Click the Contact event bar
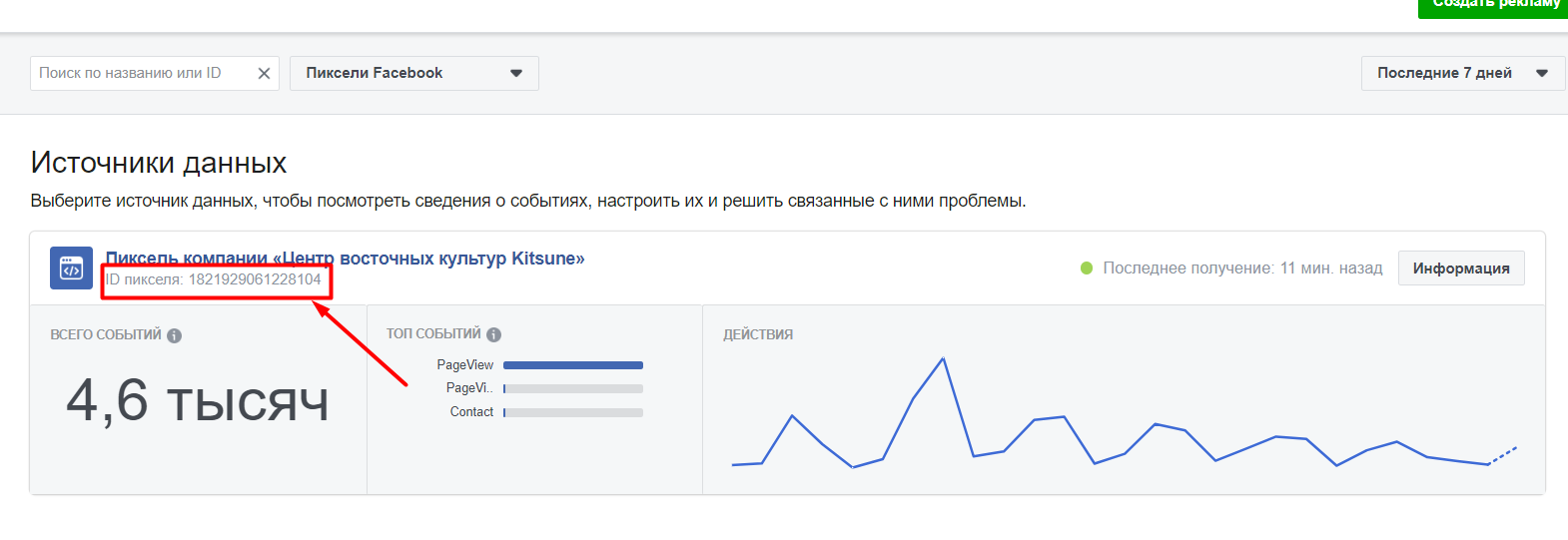Viewport: 1568px width, 540px height. click(573, 412)
